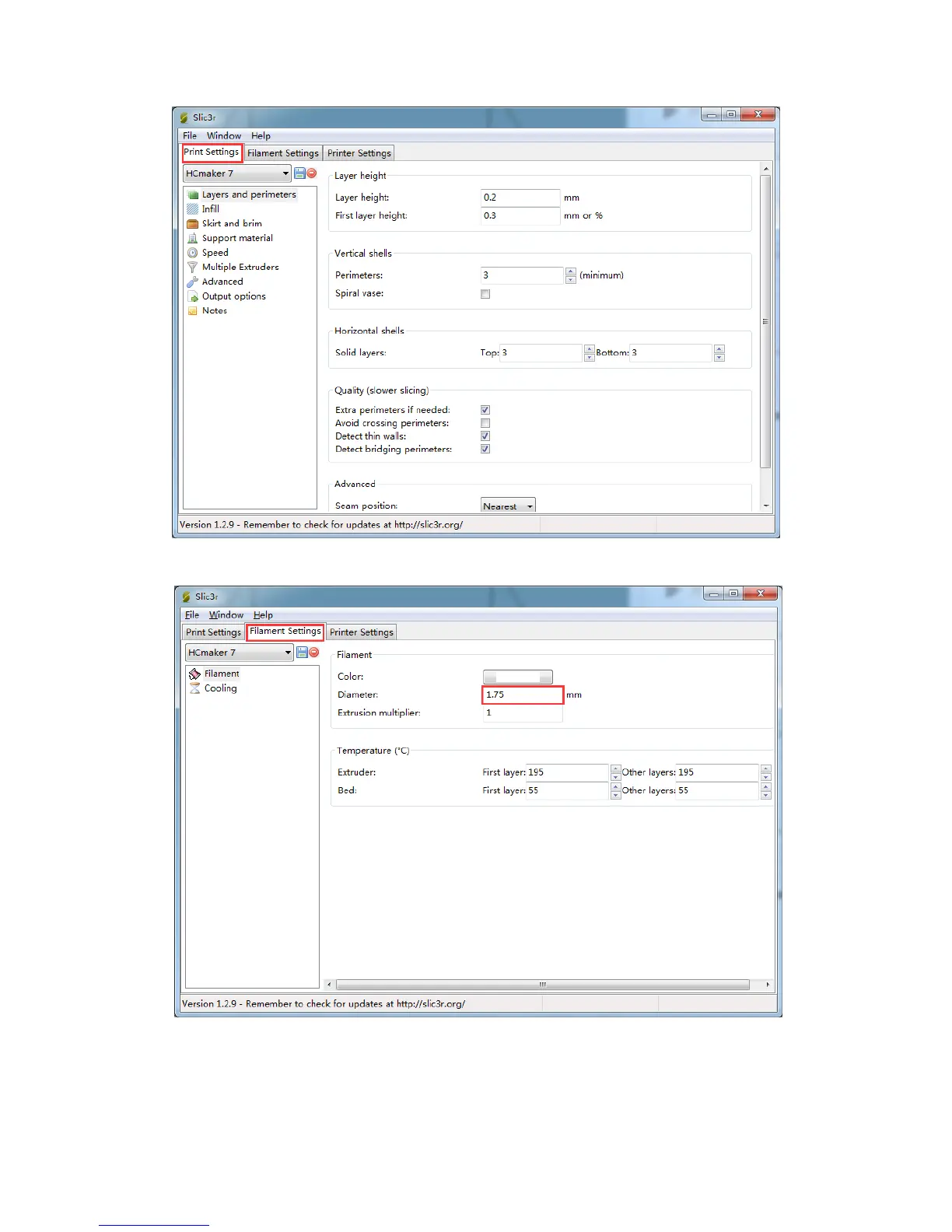Switch to Printer Settings tab in top window
Viewport: 952px width, 1232px height.
tap(359, 153)
